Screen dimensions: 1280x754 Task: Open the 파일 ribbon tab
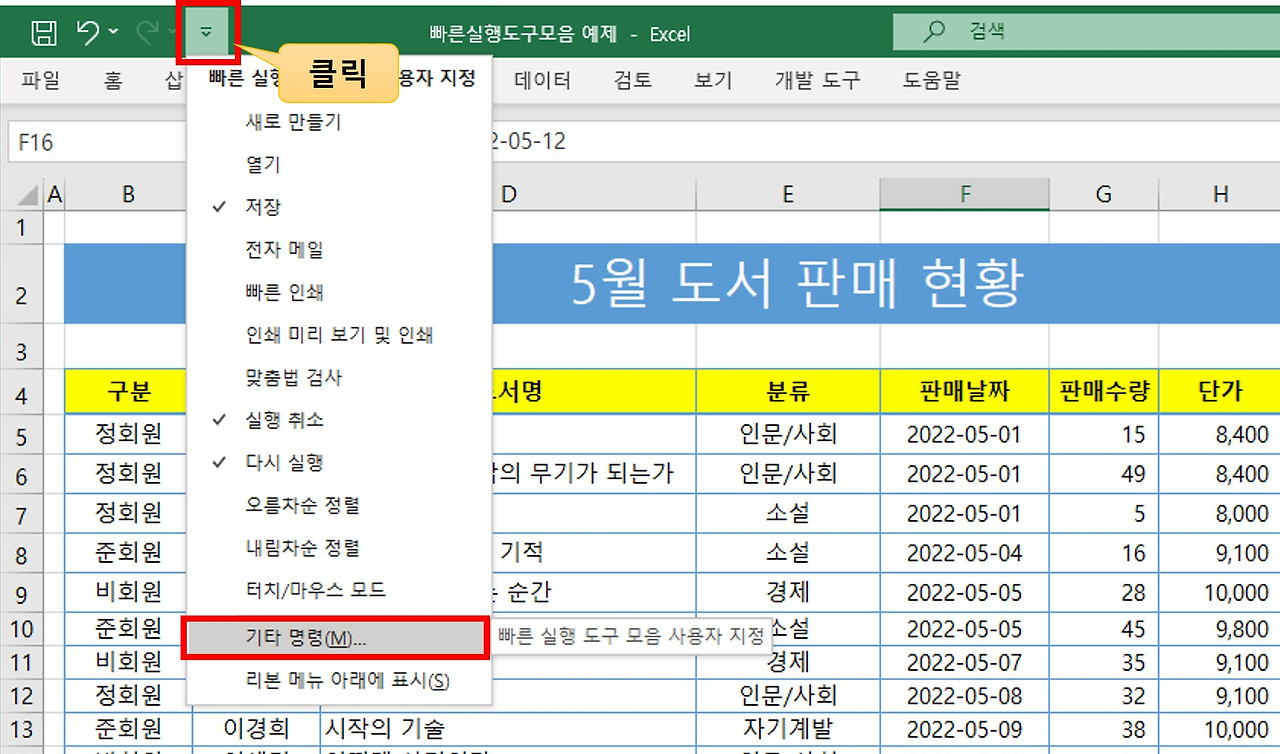(39, 81)
